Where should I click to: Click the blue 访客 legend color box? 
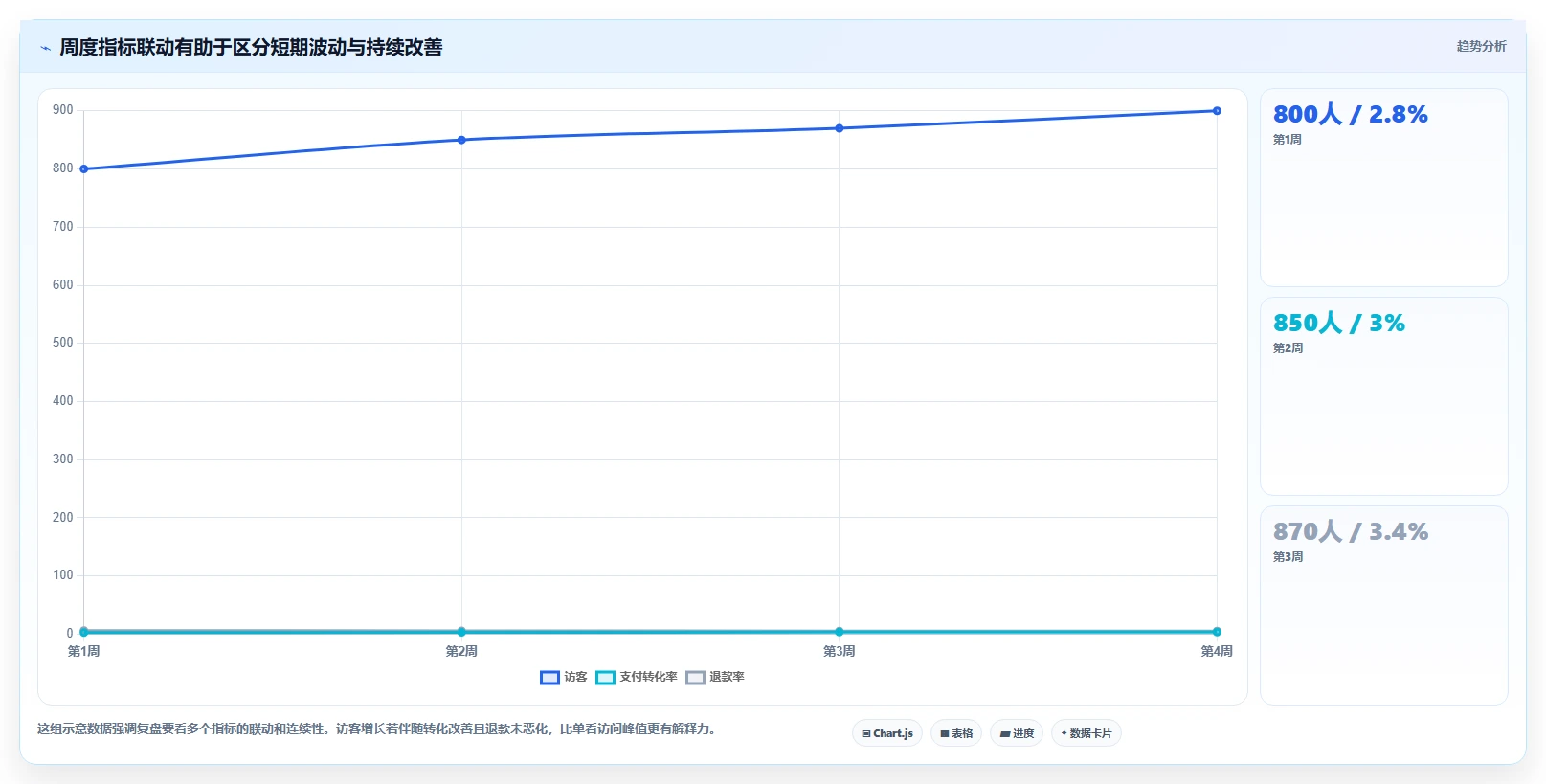(x=549, y=678)
